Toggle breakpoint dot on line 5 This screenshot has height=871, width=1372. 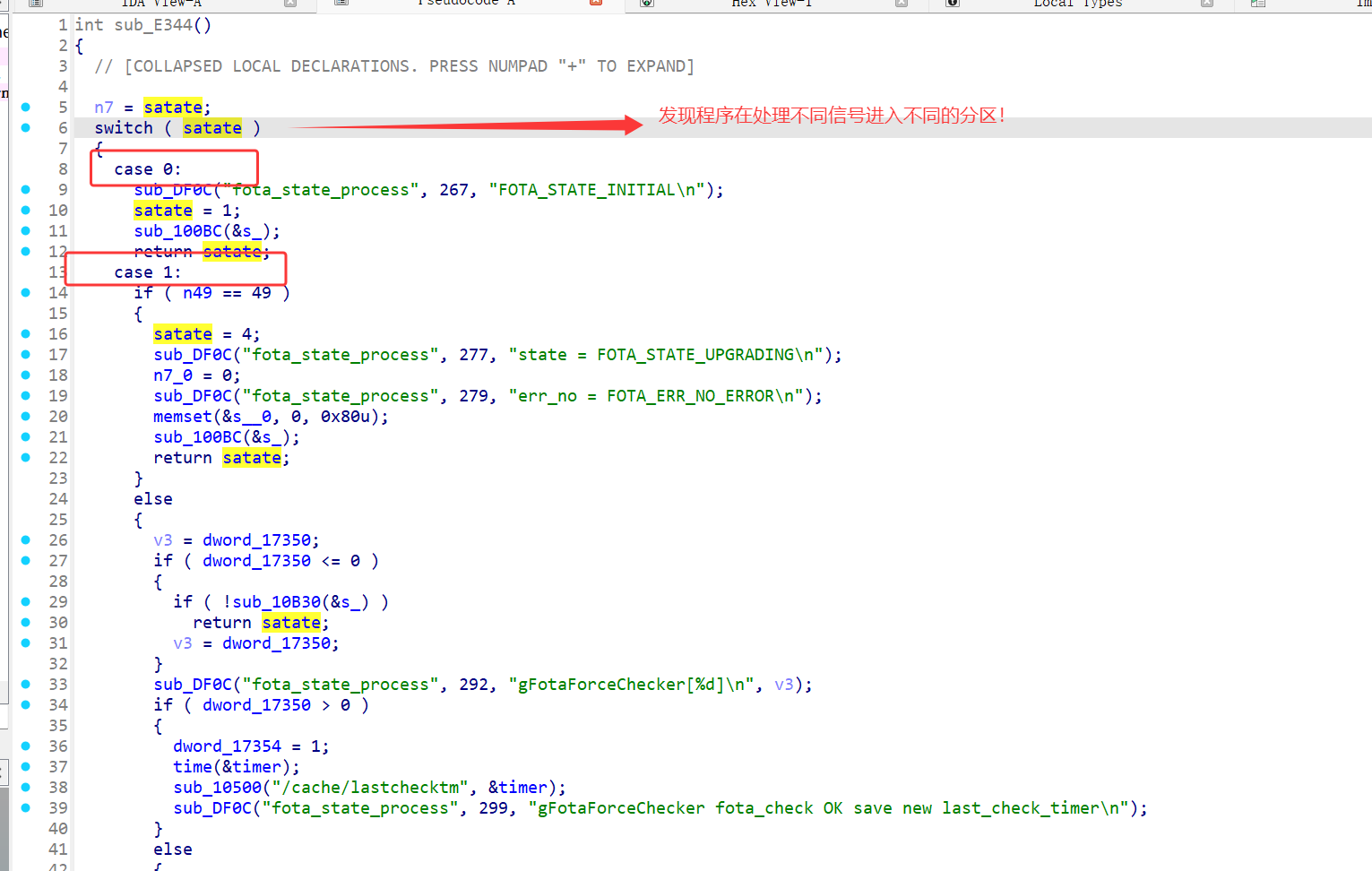point(26,108)
